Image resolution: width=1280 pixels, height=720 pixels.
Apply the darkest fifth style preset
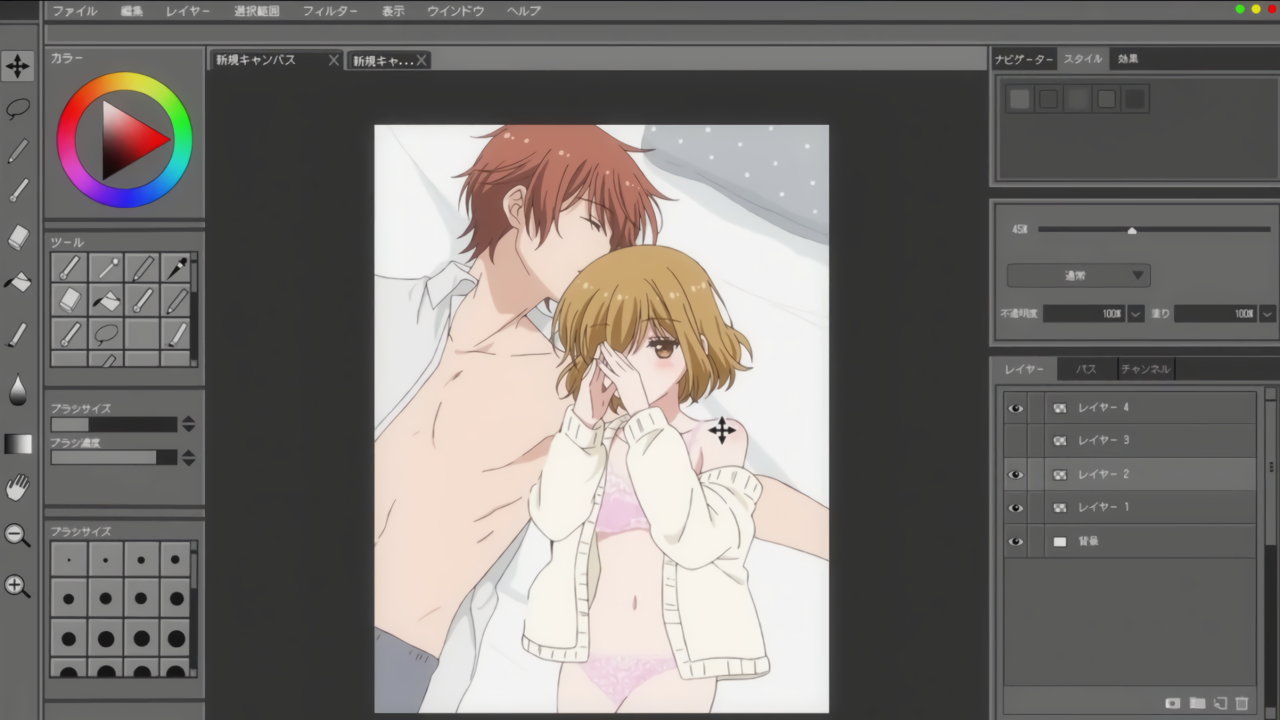[x=1135, y=99]
